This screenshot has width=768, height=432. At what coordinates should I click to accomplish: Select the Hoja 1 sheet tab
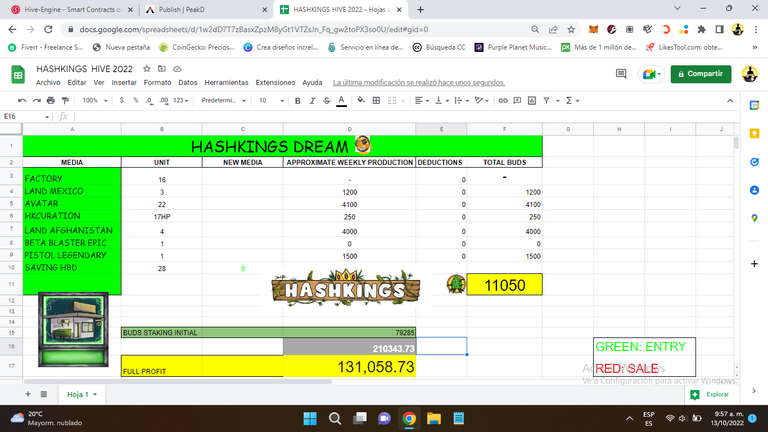coord(82,394)
